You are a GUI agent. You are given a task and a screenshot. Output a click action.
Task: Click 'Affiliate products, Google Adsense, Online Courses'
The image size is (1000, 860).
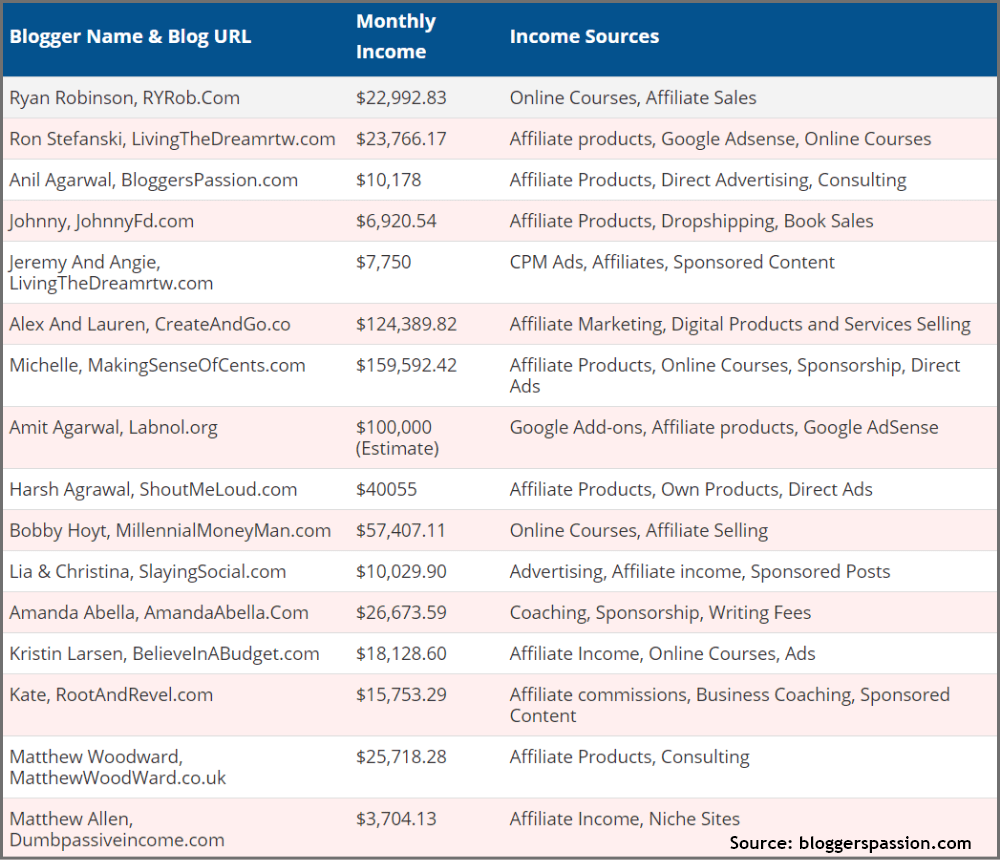720,138
